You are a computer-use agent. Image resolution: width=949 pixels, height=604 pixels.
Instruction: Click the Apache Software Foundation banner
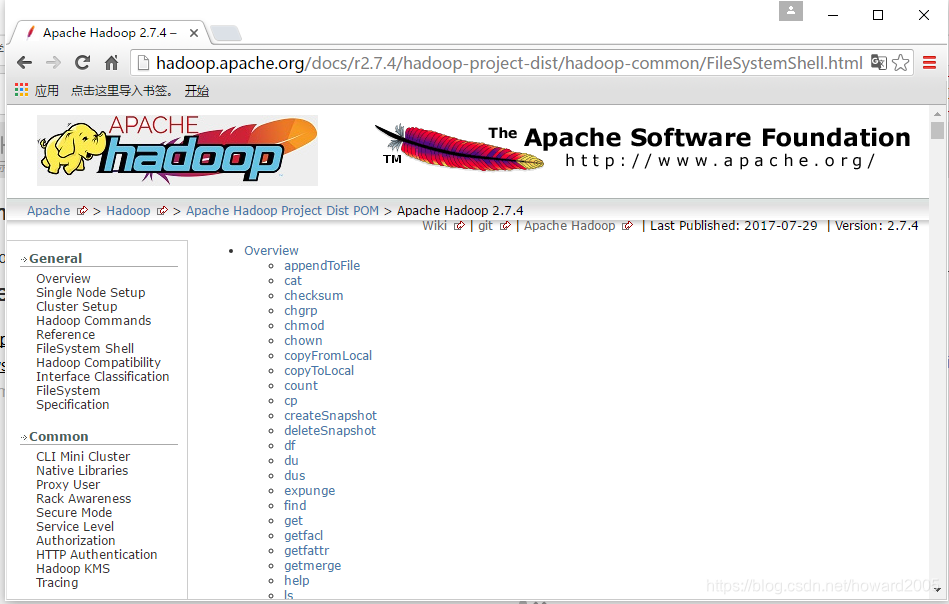pyautogui.click(x=642, y=148)
